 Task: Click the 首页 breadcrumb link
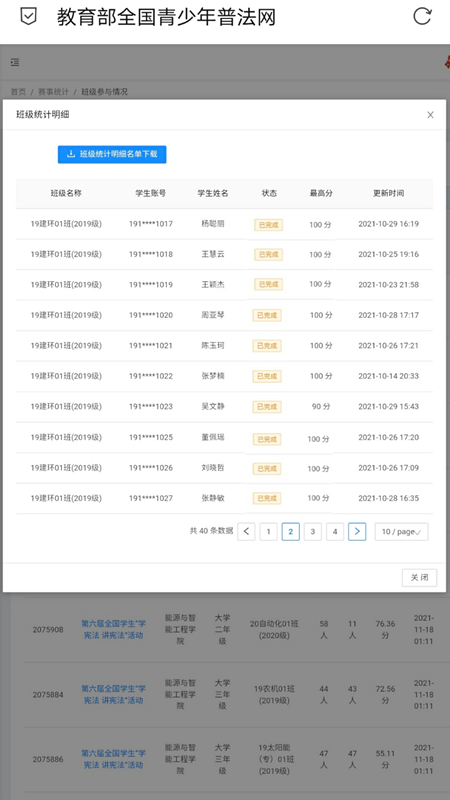tap(18, 92)
